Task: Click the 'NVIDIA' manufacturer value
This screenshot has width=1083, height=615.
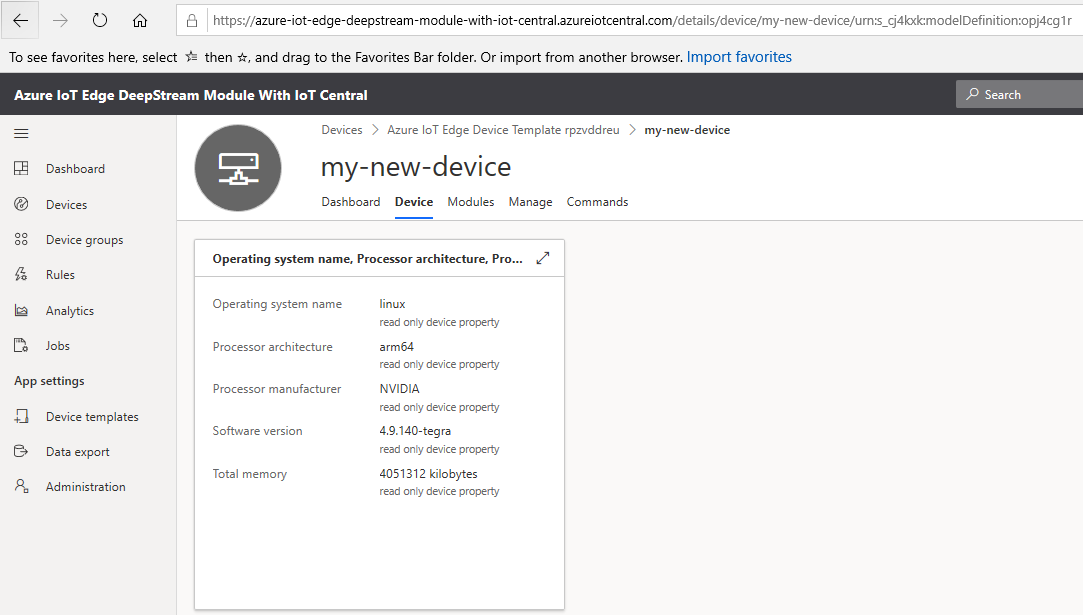Action: coord(399,389)
